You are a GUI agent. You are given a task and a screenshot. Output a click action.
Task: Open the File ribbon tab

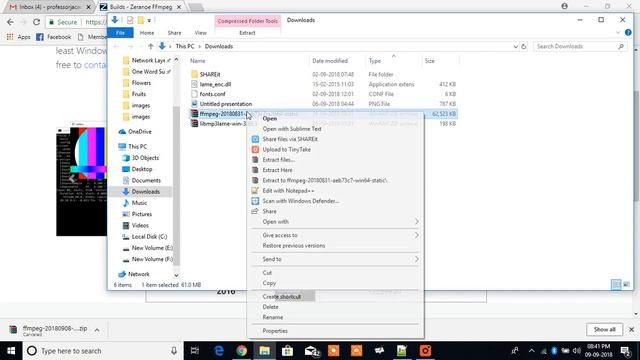click(x=120, y=33)
